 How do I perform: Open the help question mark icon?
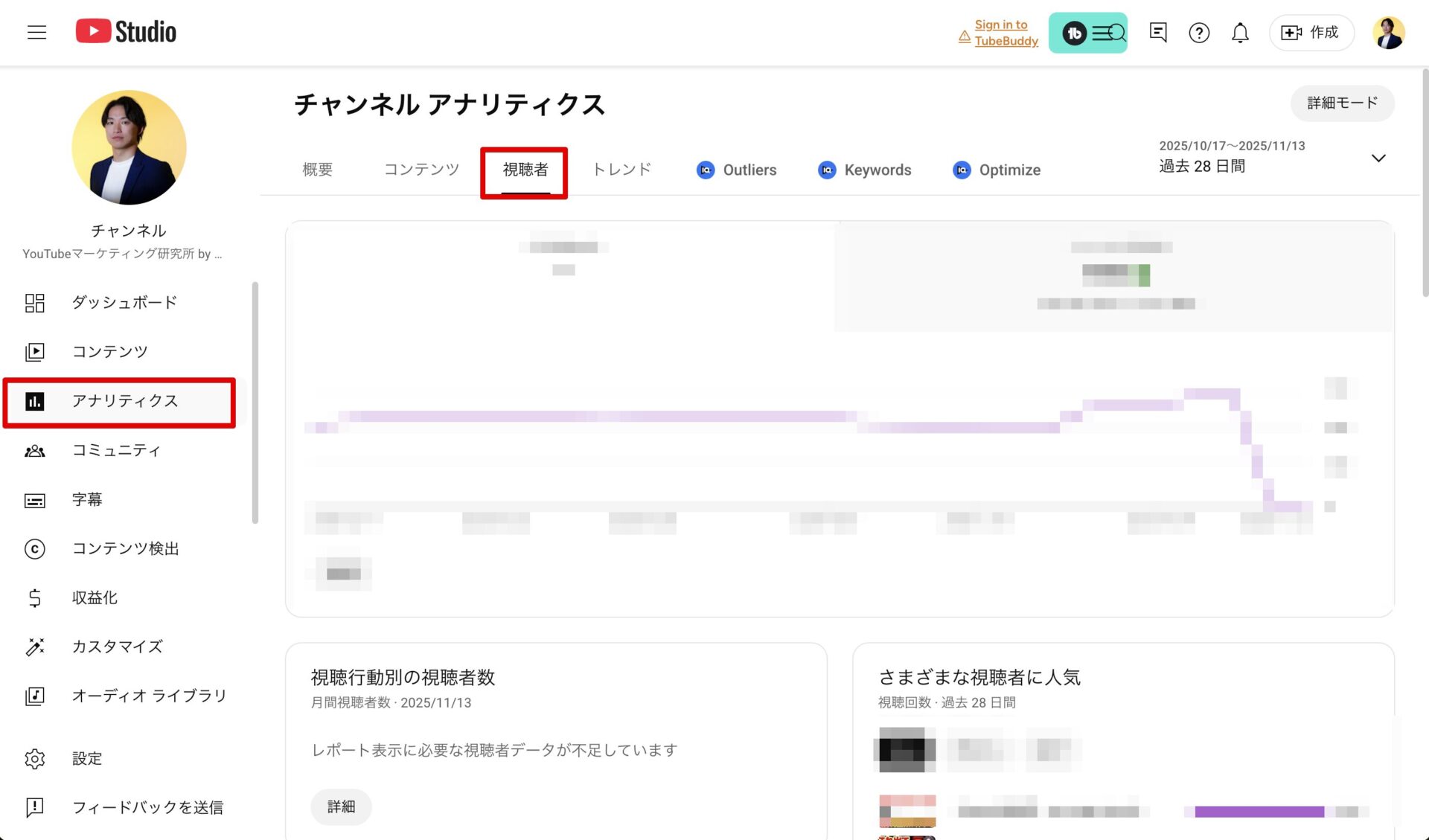[1198, 33]
